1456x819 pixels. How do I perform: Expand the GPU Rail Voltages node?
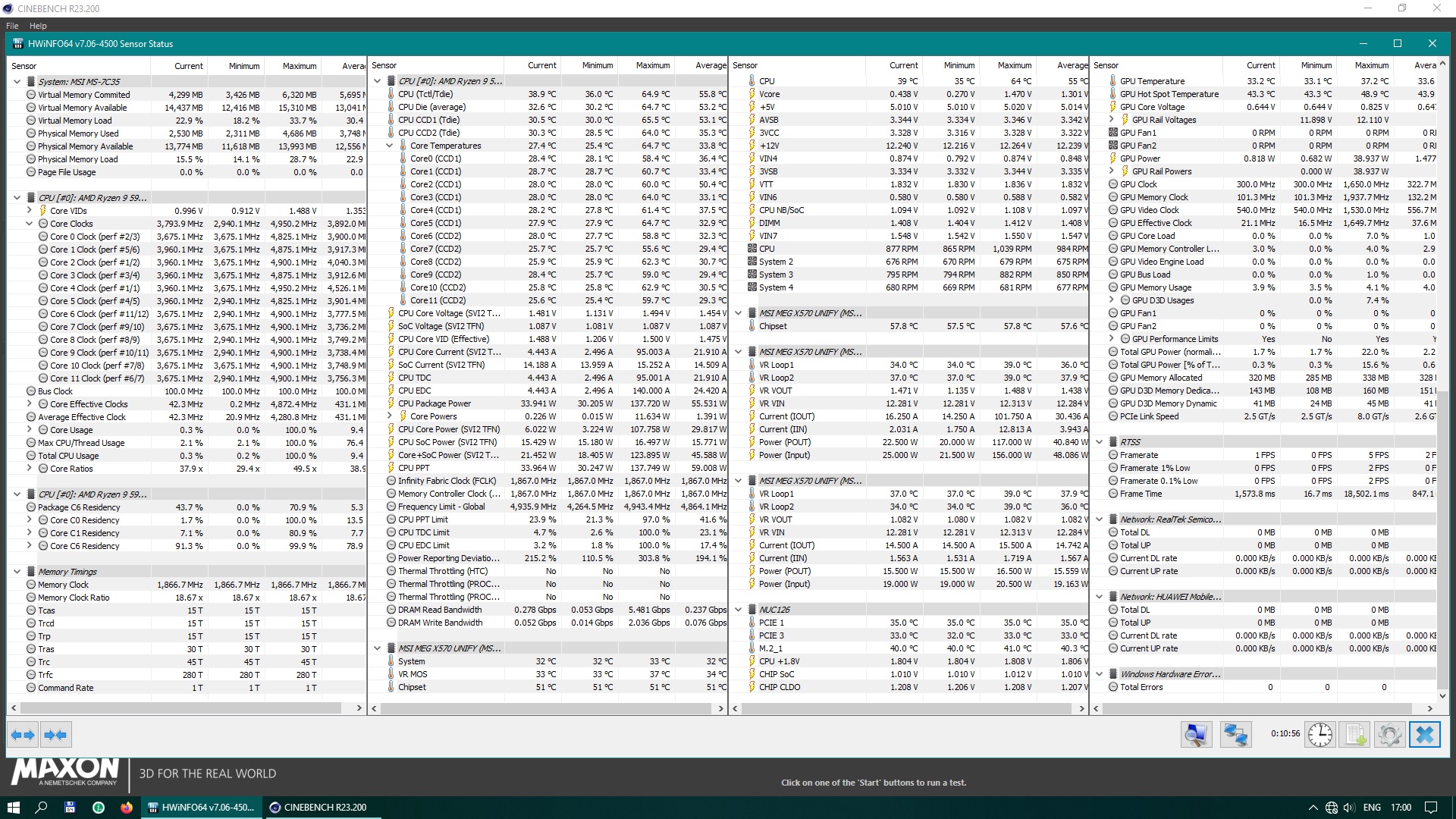1112,120
